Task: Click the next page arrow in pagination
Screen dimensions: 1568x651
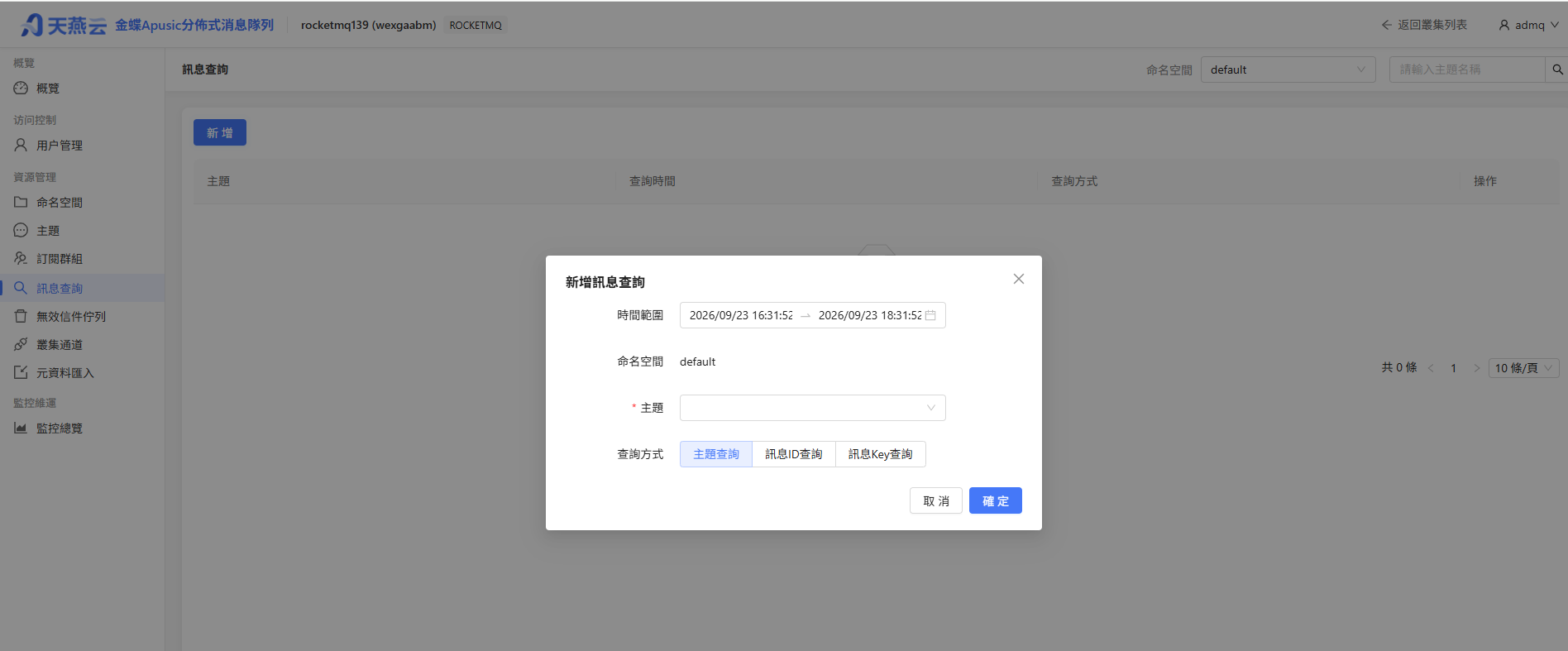Action: (x=1476, y=368)
